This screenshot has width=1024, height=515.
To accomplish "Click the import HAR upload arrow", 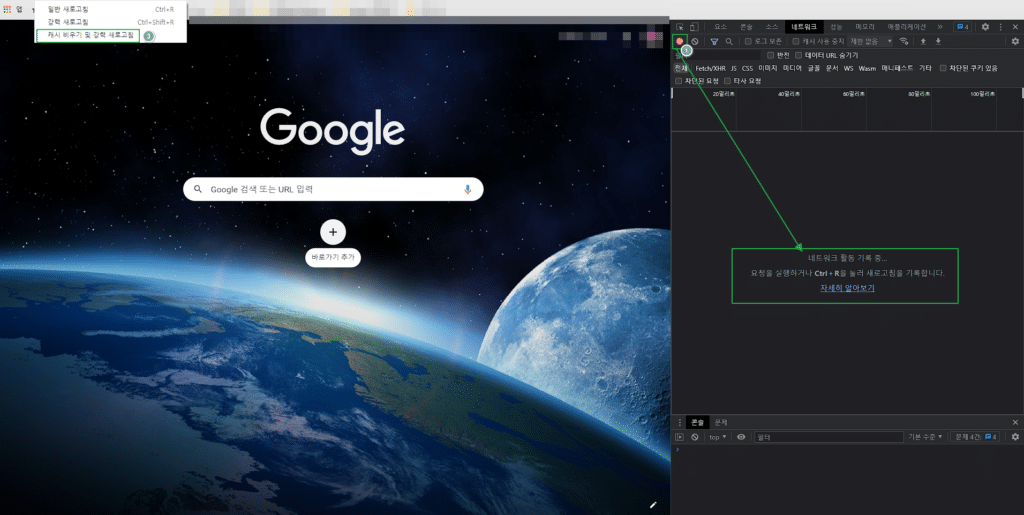I will [x=923, y=41].
